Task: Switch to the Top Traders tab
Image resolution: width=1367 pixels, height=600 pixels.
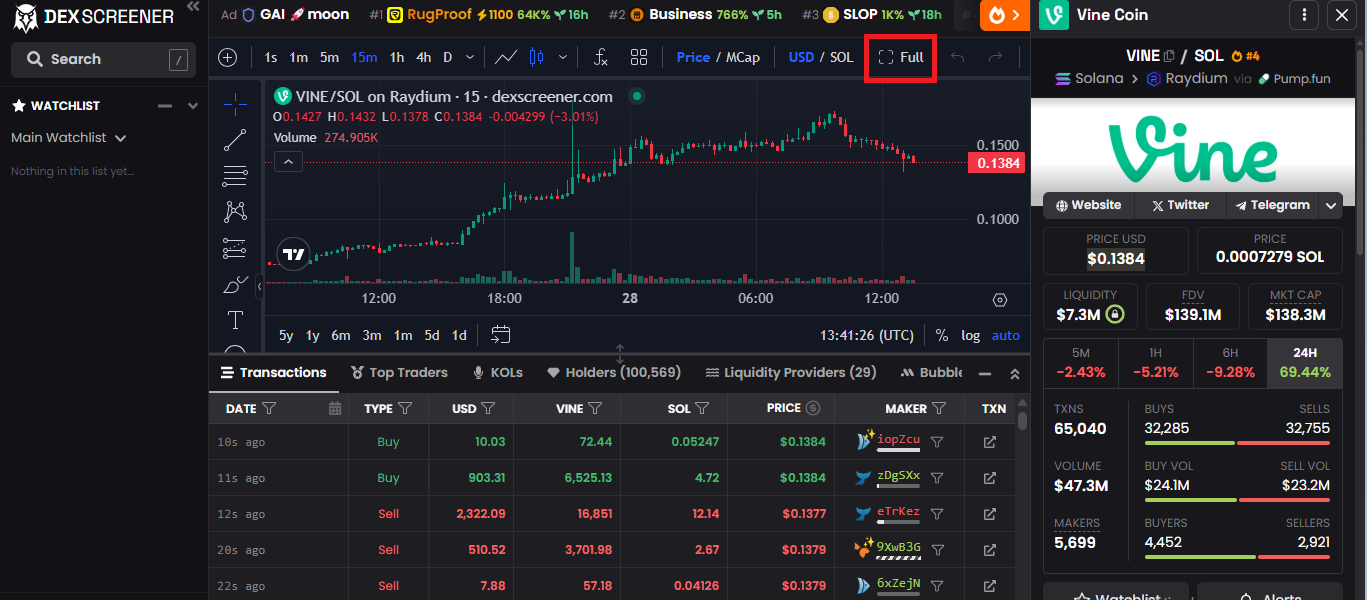Action: (399, 372)
